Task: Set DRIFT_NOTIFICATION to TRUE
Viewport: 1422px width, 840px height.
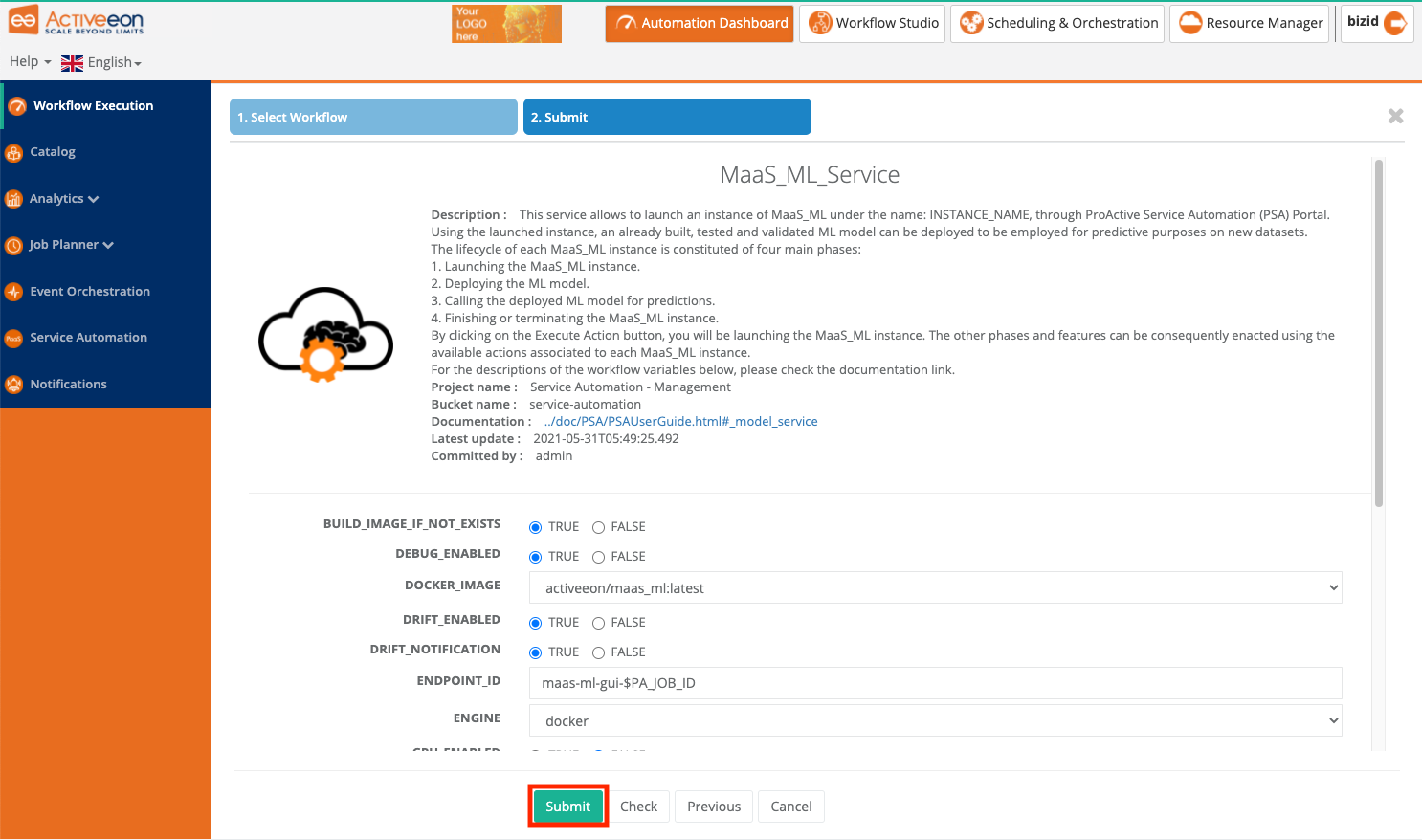Action: [536, 652]
